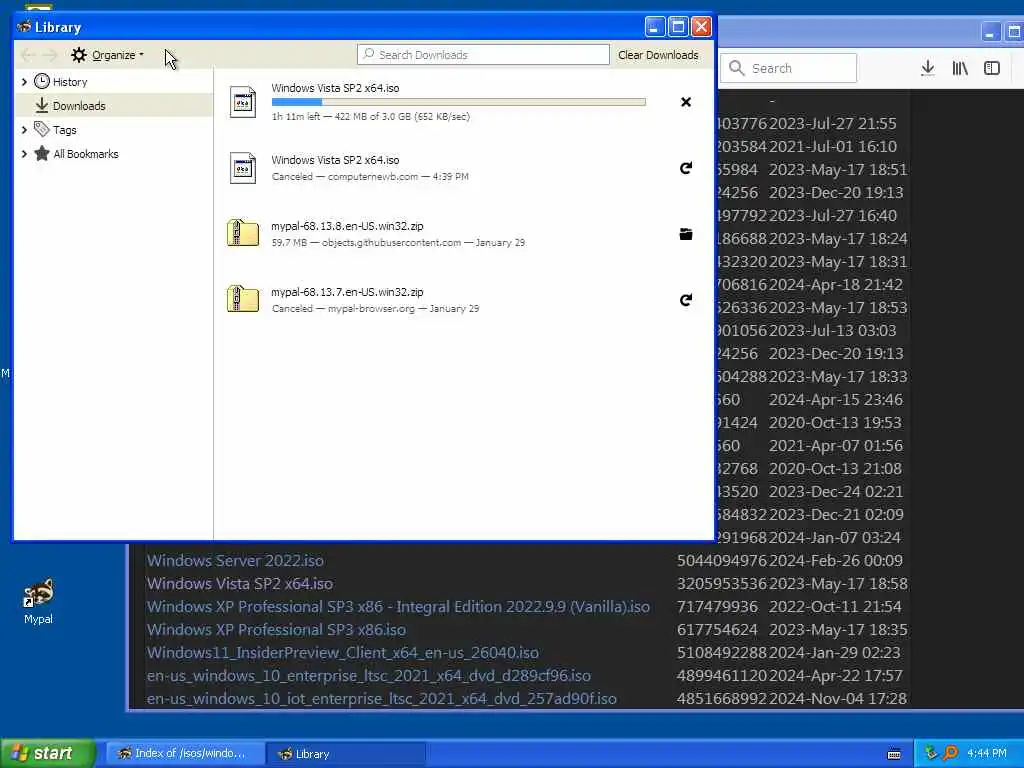Retry the canceled Windows Vista SP2 x64.iso download
Viewport: 1024px width, 768px height.
click(686, 168)
